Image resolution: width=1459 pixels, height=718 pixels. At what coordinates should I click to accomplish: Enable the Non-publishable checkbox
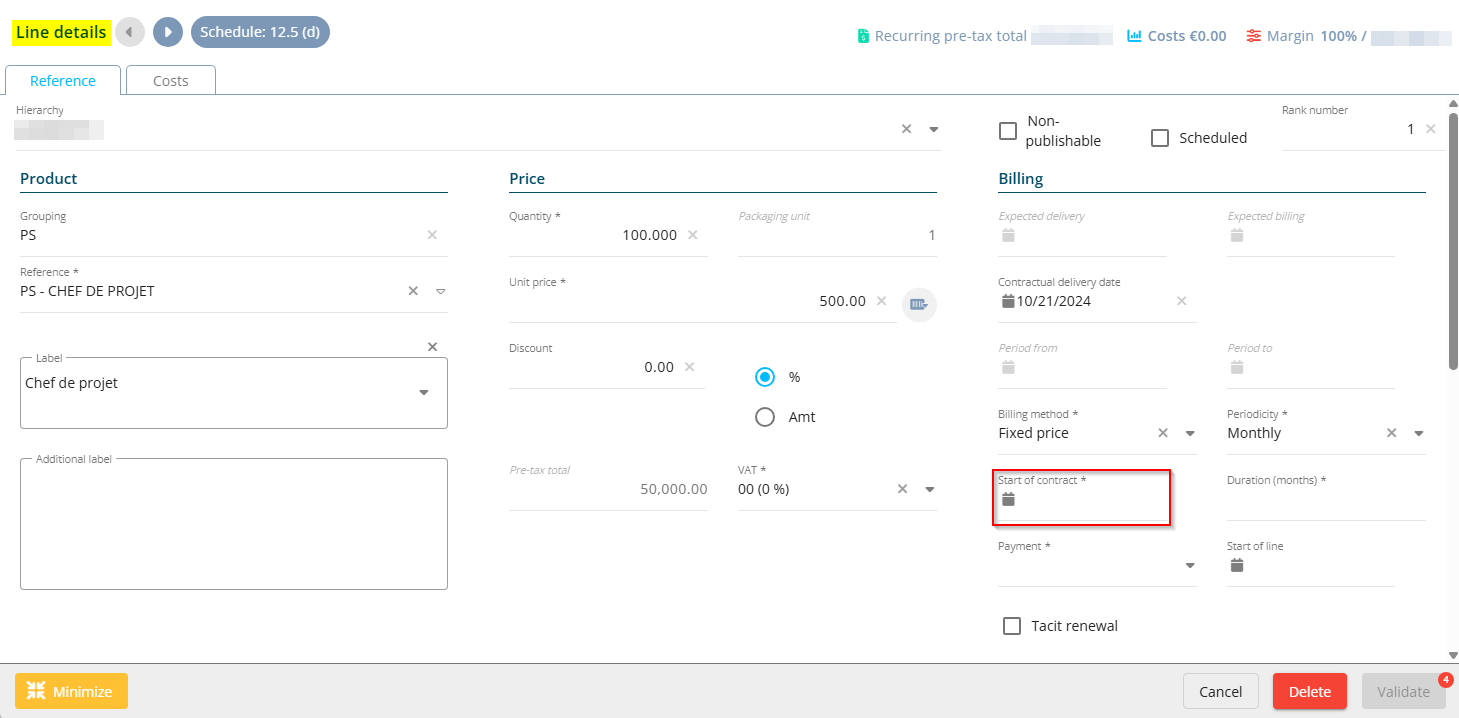pos(1008,131)
